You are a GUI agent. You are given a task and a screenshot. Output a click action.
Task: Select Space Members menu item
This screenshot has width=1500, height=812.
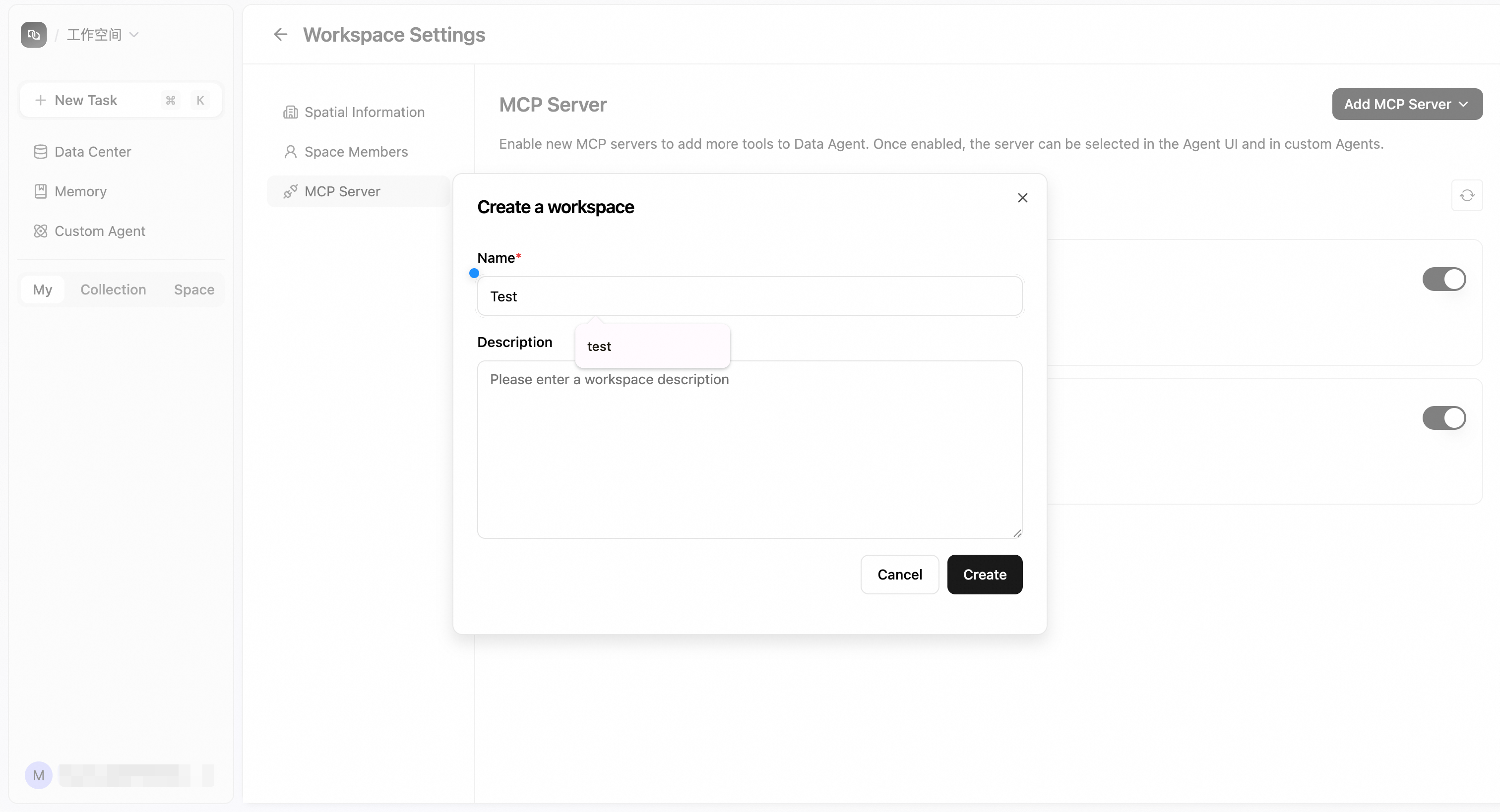[x=359, y=152]
